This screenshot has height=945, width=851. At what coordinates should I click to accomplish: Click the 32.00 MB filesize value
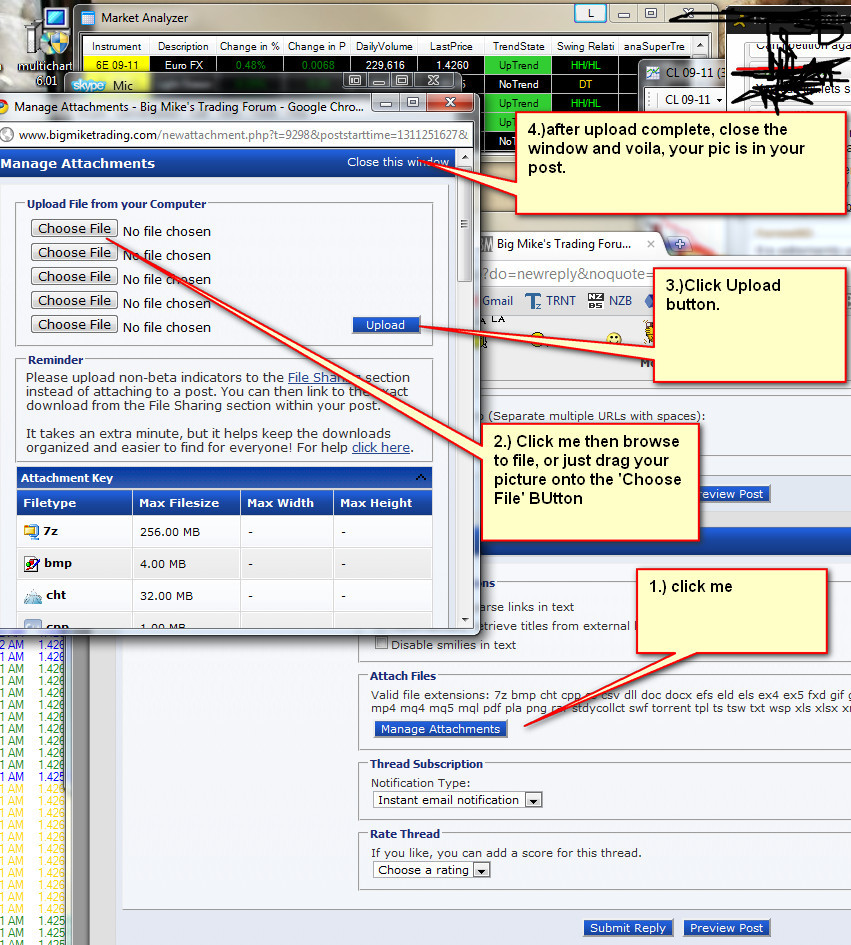coord(166,596)
